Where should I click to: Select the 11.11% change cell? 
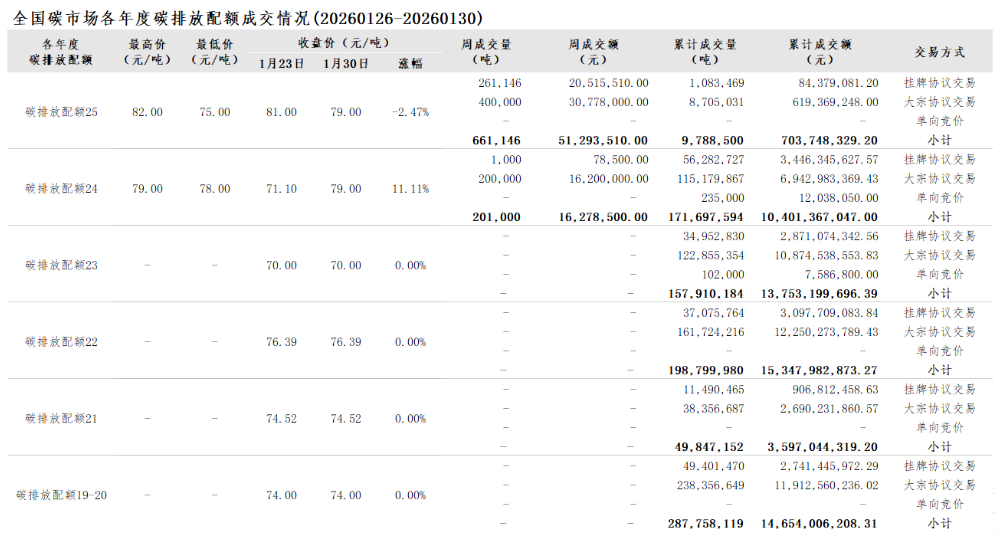pos(410,189)
